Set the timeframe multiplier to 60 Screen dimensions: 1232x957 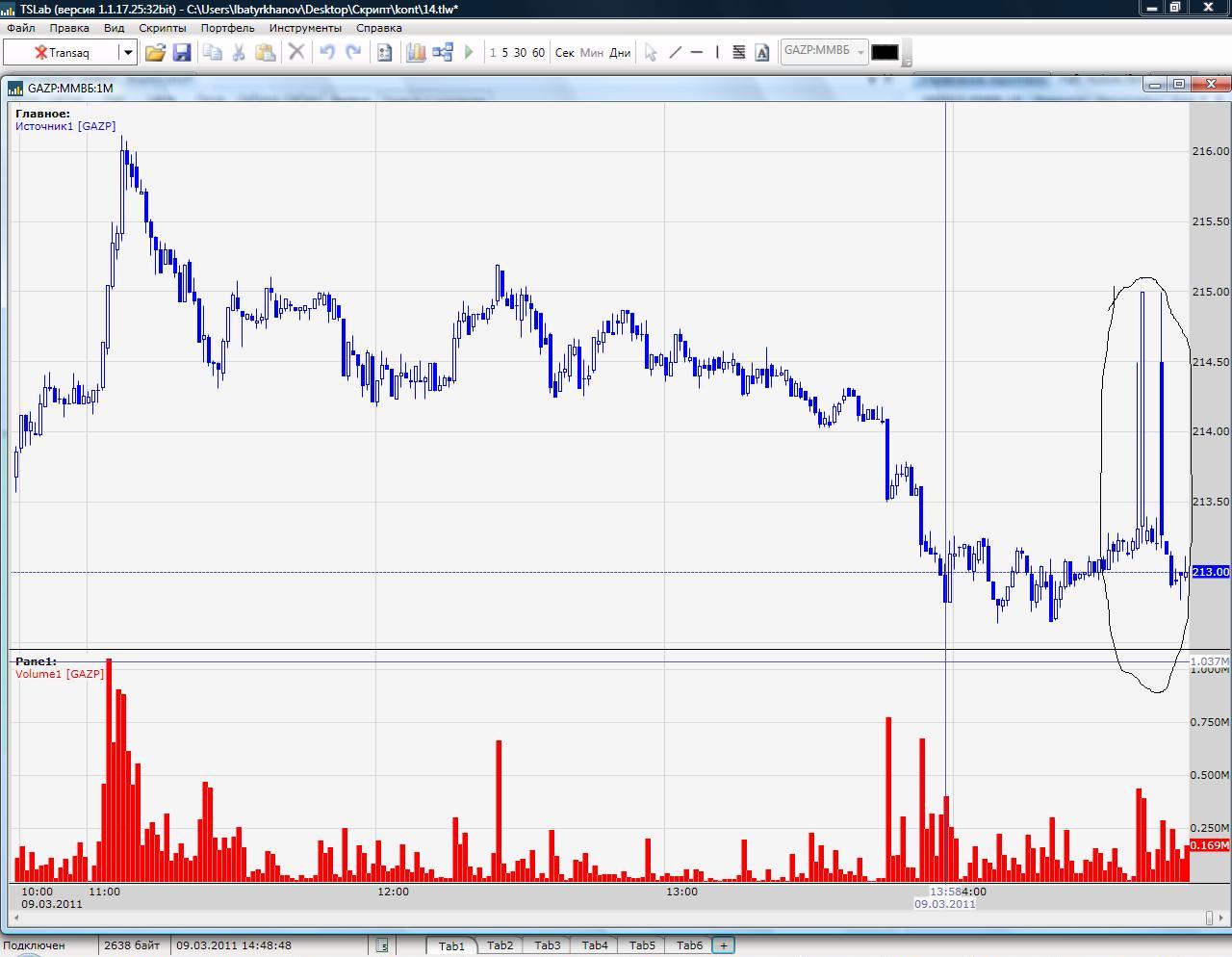click(538, 53)
